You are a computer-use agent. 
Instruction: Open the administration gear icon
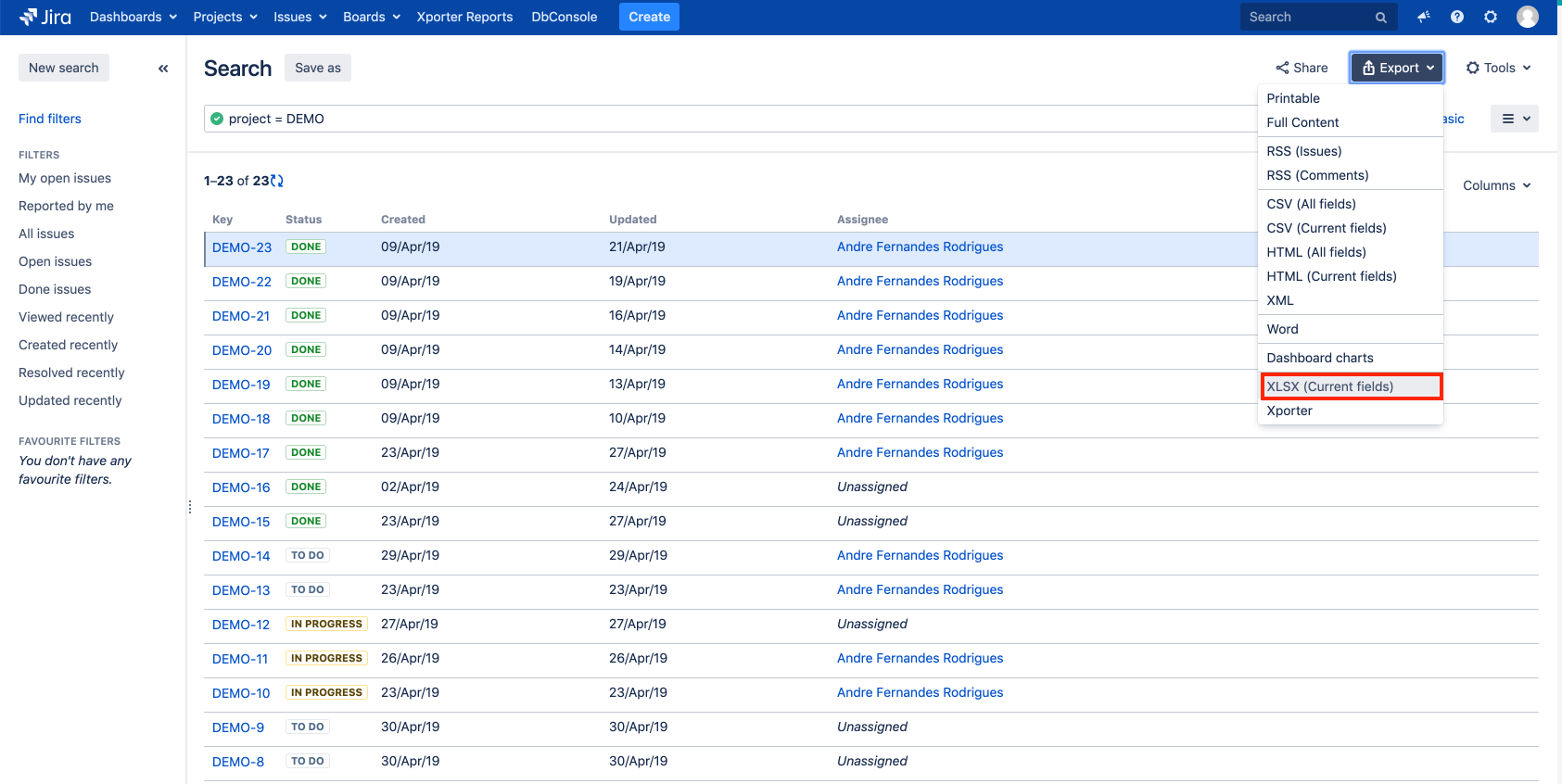(1491, 17)
